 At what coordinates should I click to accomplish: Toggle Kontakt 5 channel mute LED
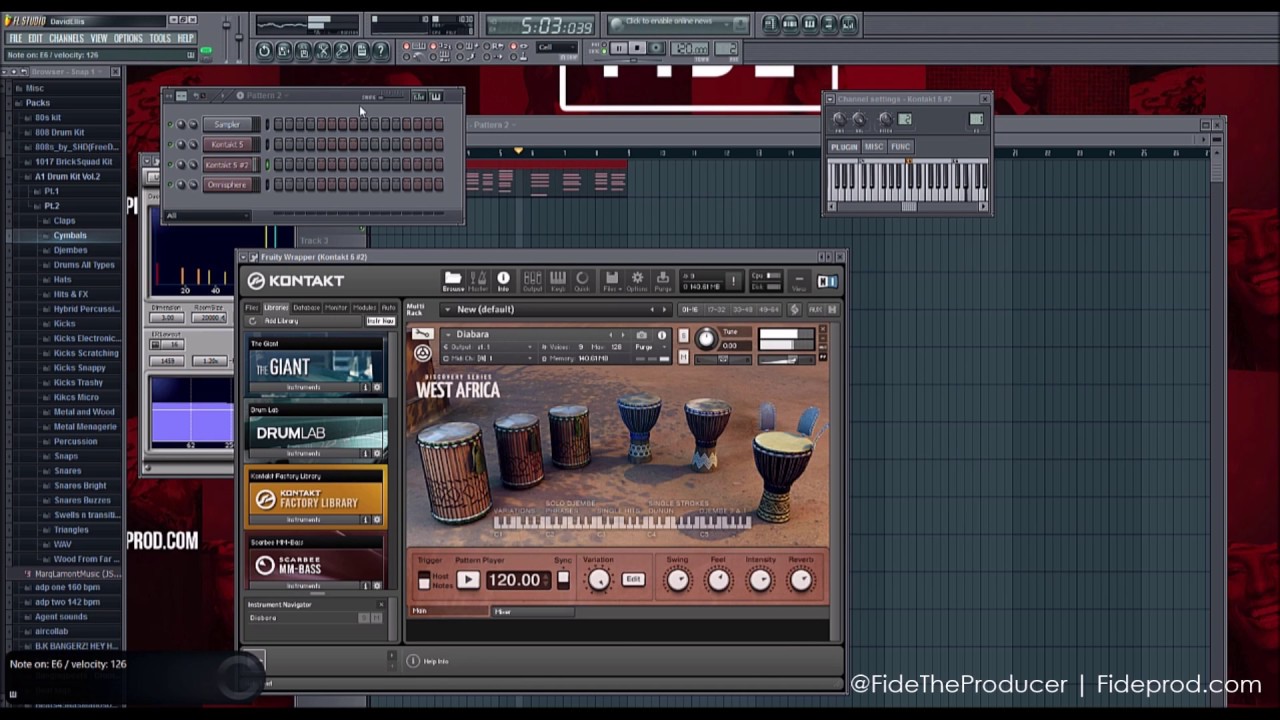pos(170,145)
